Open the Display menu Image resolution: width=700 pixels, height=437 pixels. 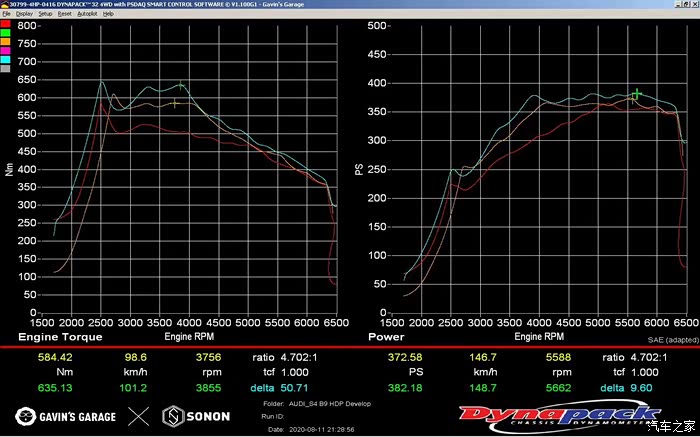(24, 14)
